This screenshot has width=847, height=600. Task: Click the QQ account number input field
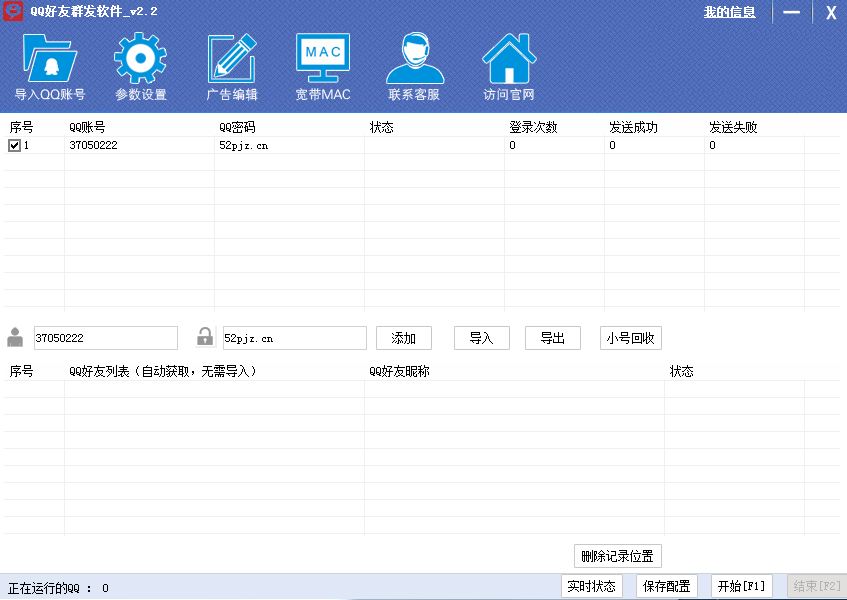click(105, 338)
